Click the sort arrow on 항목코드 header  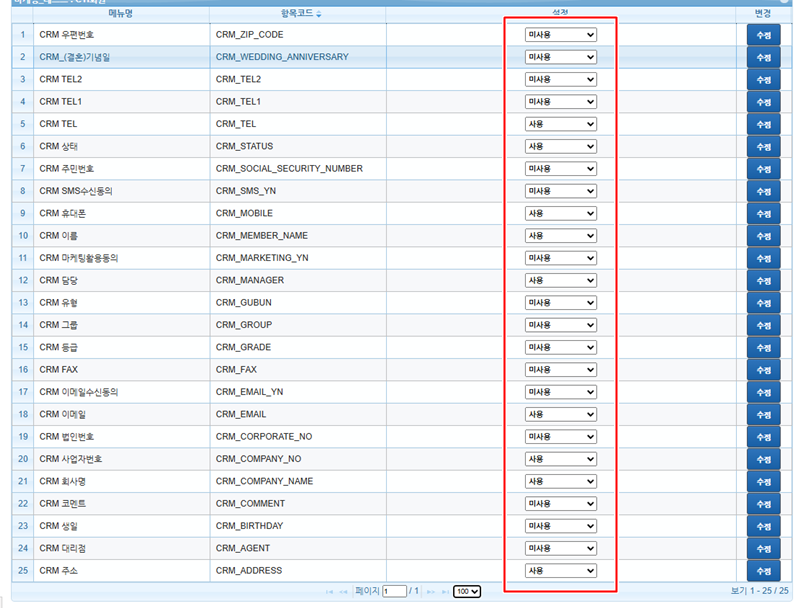(319, 14)
